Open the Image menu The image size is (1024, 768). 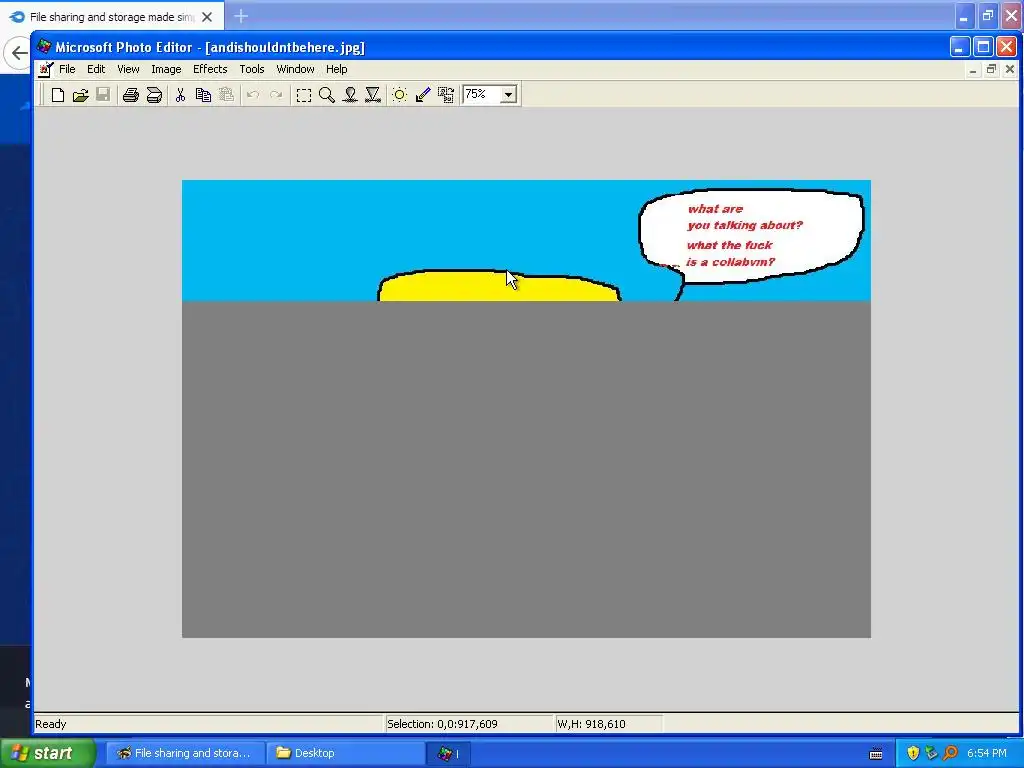pos(166,69)
